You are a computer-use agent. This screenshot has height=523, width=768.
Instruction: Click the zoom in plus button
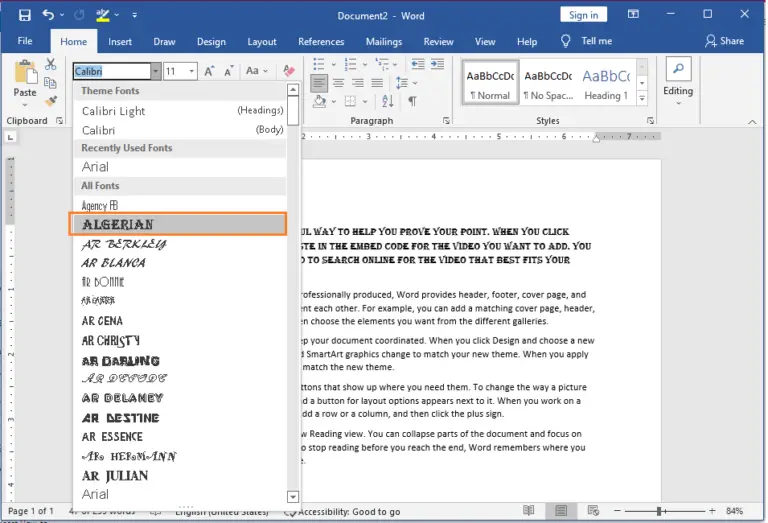[712, 511]
